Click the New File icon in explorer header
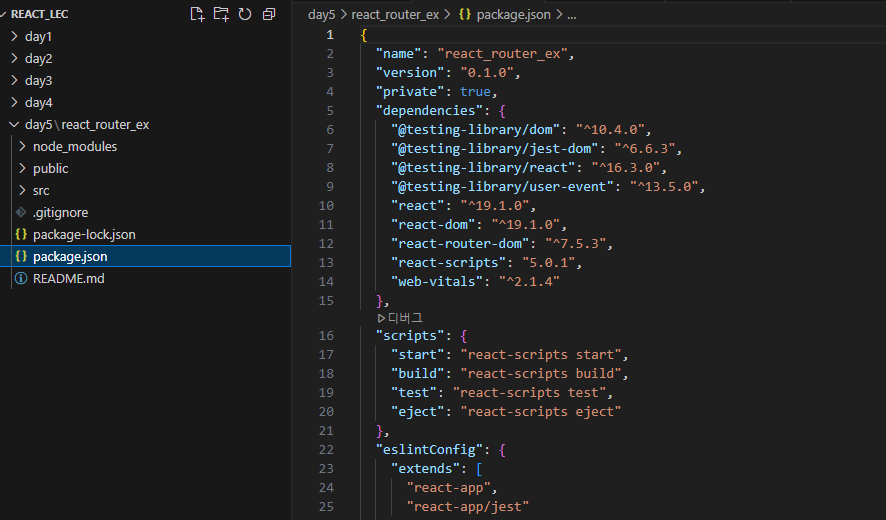886x520 pixels. pyautogui.click(x=197, y=14)
